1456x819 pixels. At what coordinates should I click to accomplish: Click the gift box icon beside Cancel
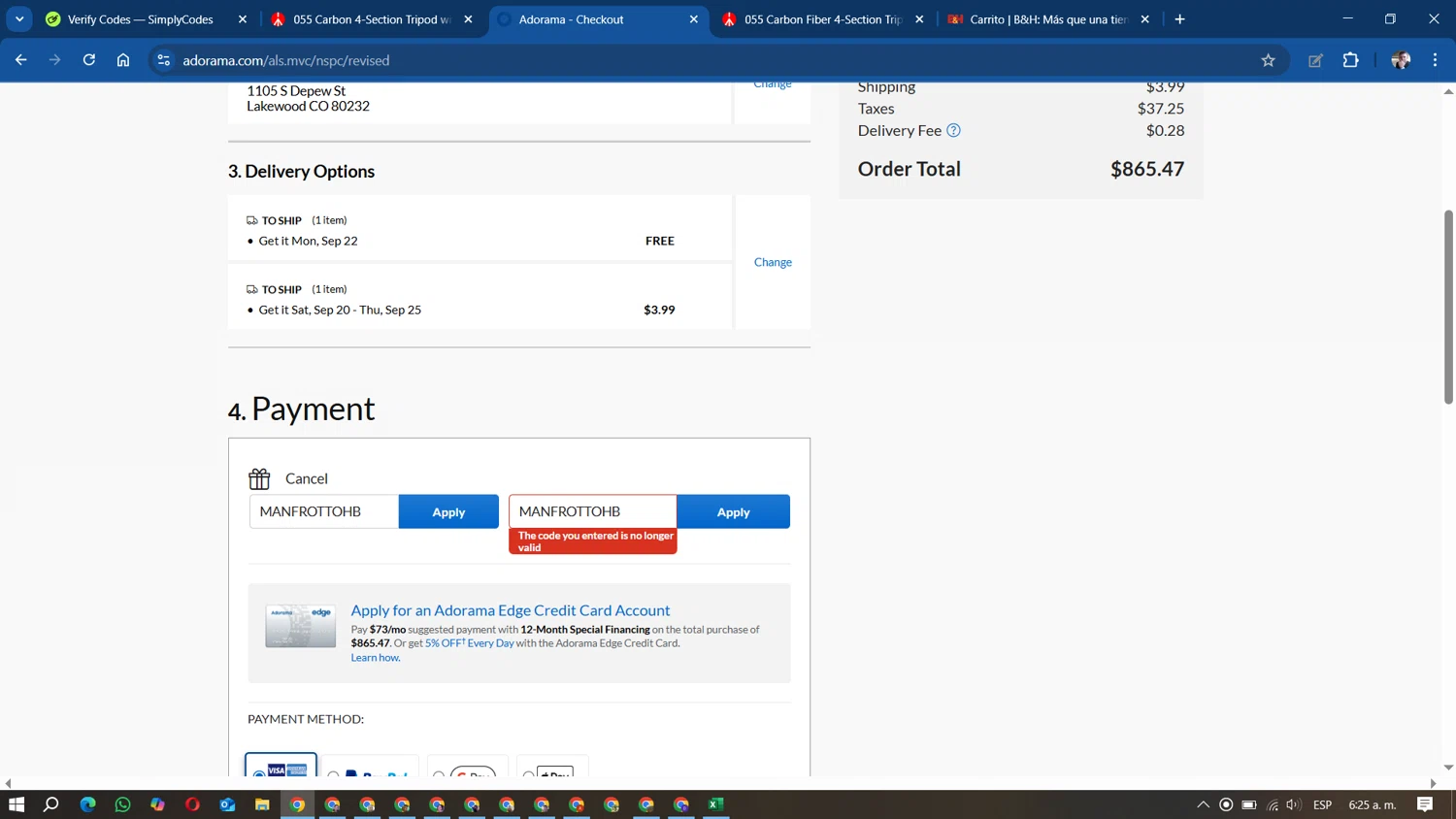coord(259,478)
